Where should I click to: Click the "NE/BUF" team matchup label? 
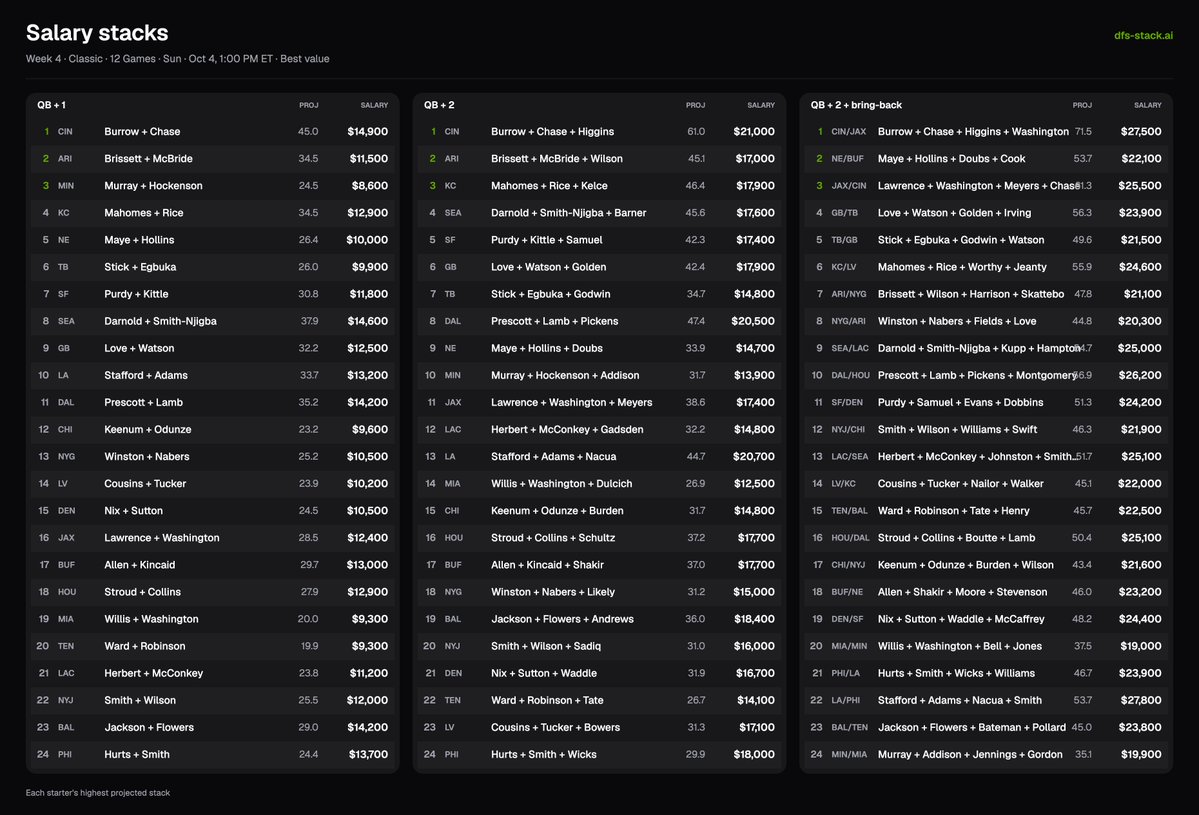[x=847, y=158]
